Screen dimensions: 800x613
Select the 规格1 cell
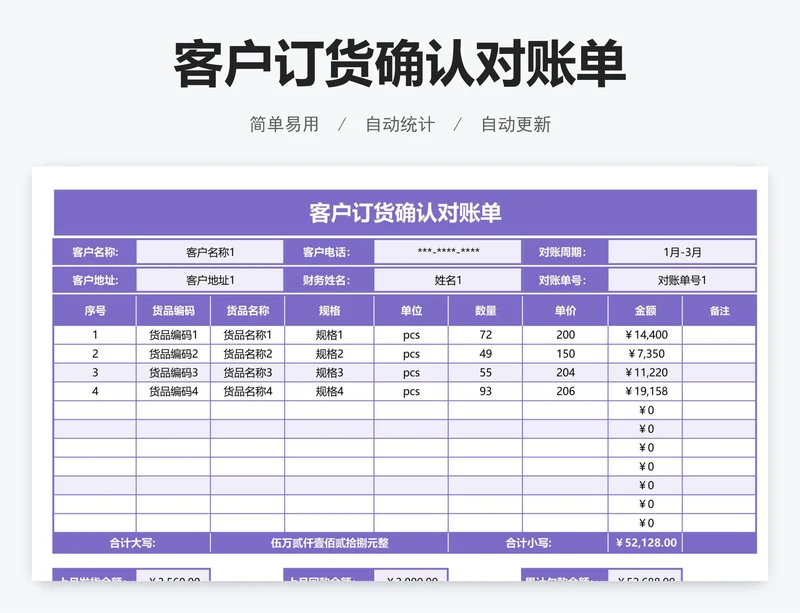click(x=329, y=335)
